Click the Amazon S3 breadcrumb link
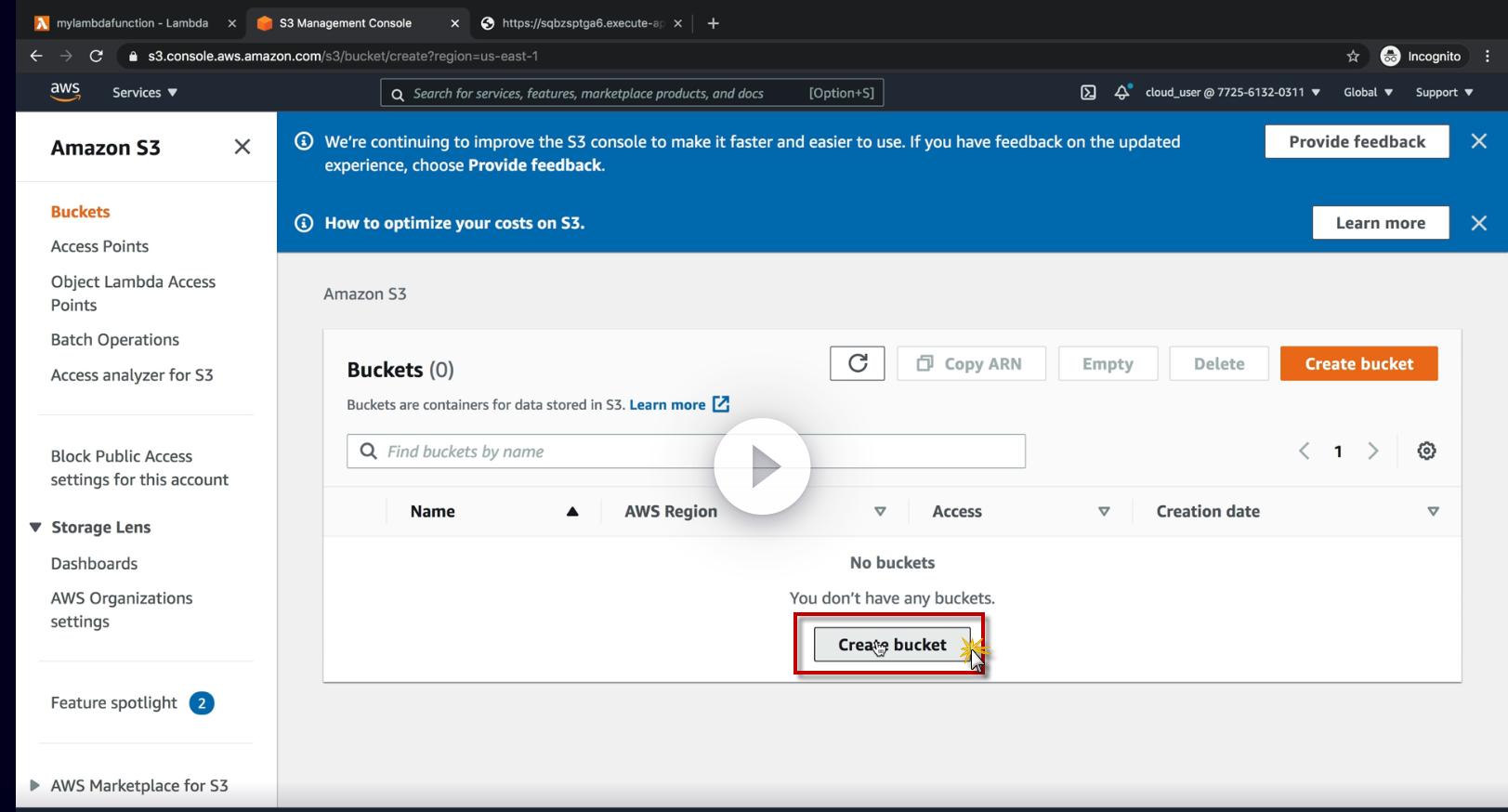This screenshot has width=1508, height=812. [x=365, y=294]
